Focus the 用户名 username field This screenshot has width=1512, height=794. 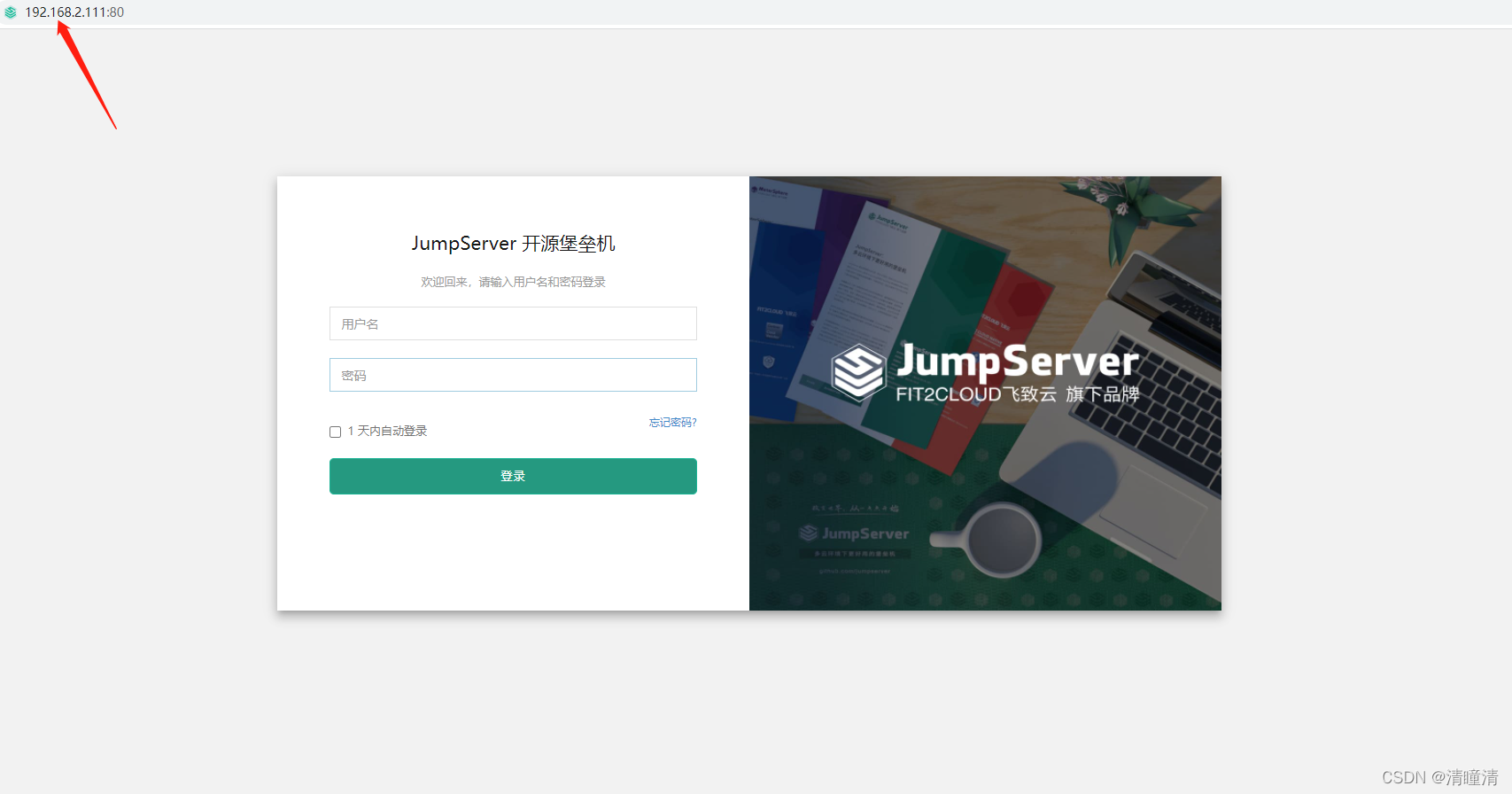click(513, 323)
